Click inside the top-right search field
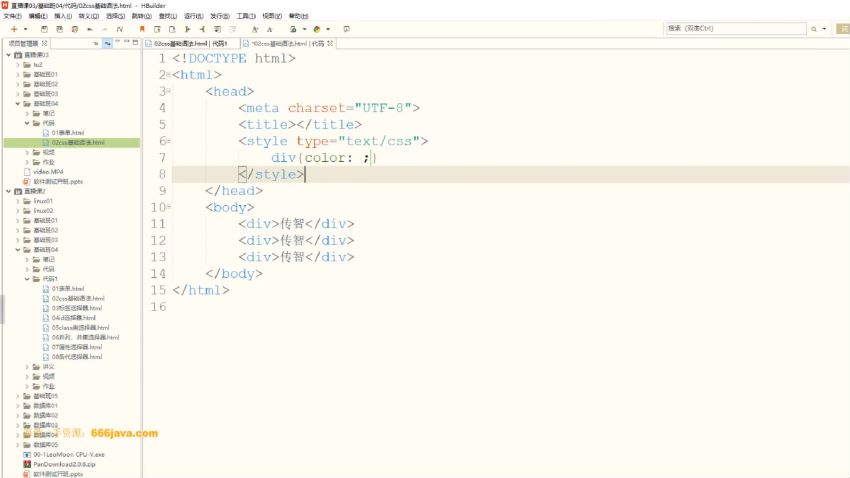 (x=736, y=28)
